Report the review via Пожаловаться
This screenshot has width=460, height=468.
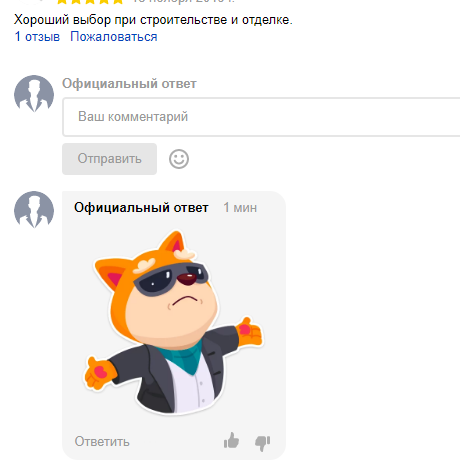tap(114, 36)
